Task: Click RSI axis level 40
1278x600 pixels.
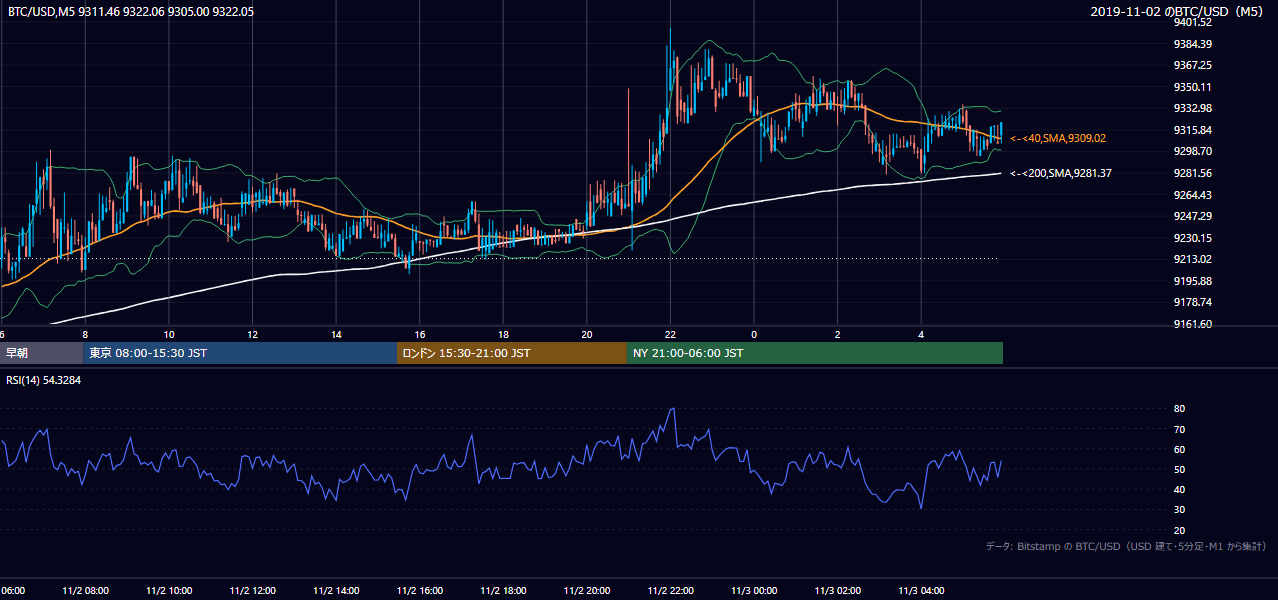Action: (x=1180, y=489)
